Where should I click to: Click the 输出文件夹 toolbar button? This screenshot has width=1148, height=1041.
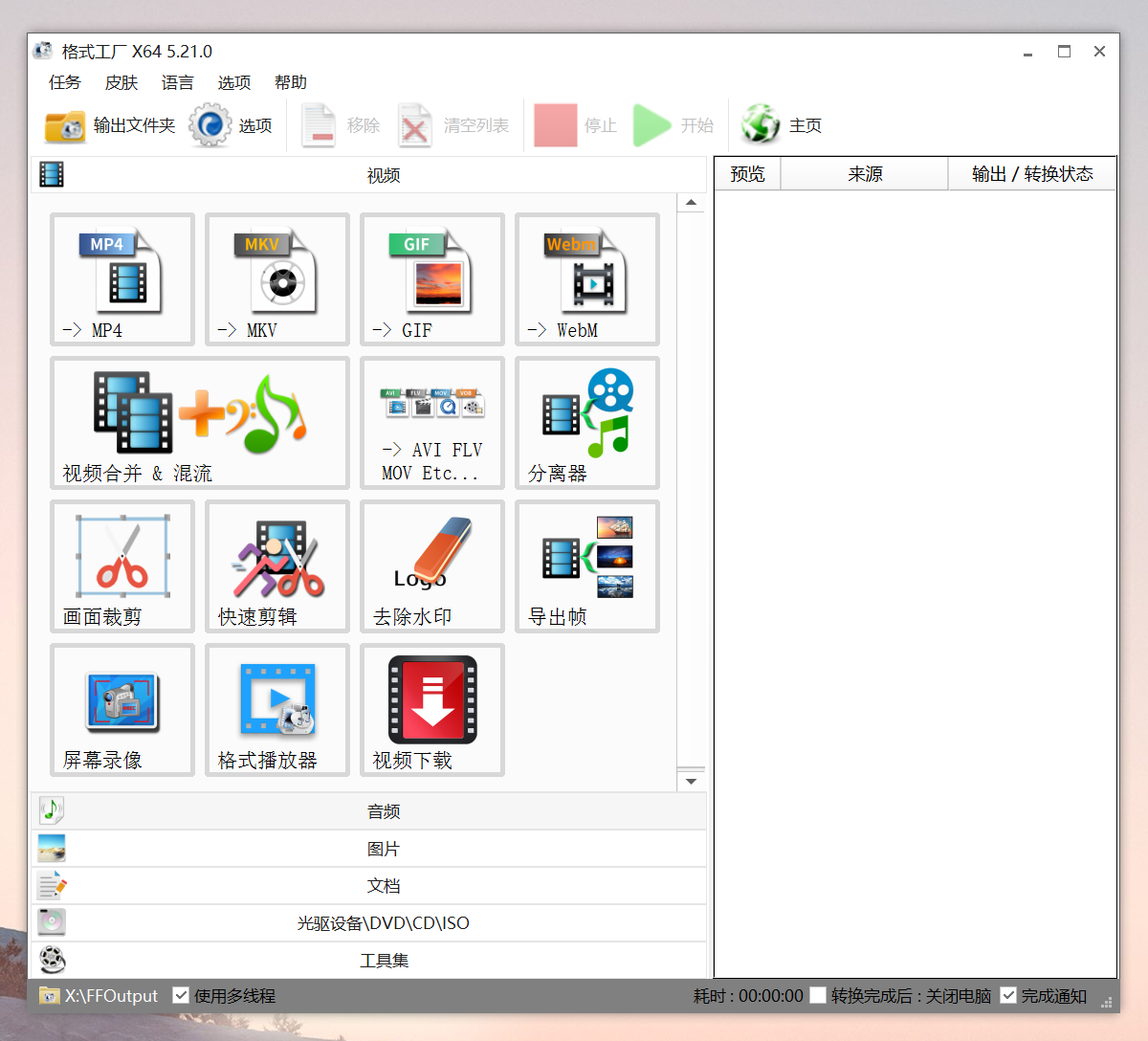pos(110,125)
